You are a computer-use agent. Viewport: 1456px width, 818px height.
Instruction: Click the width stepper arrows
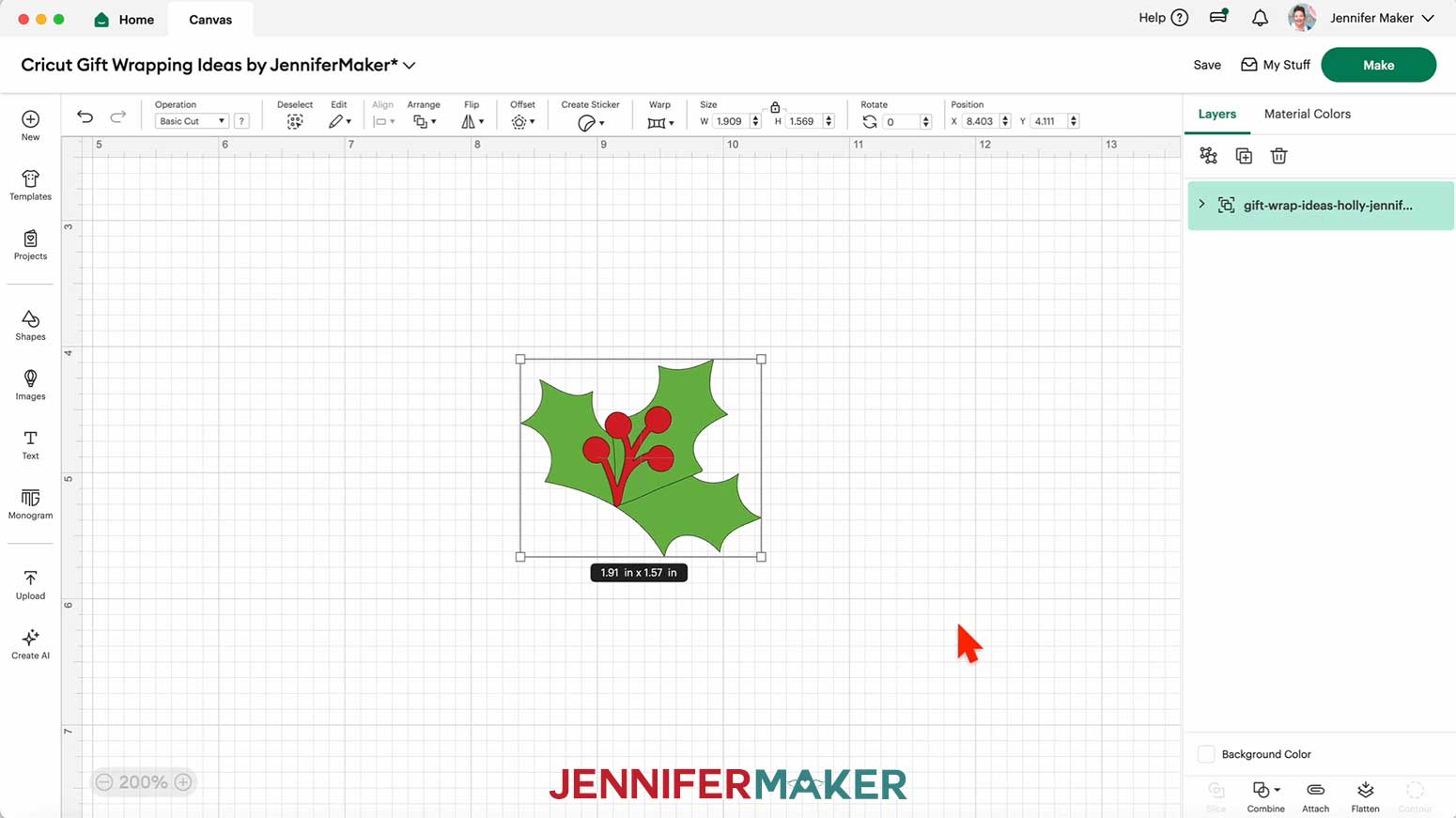pyautogui.click(x=755, y=121)
